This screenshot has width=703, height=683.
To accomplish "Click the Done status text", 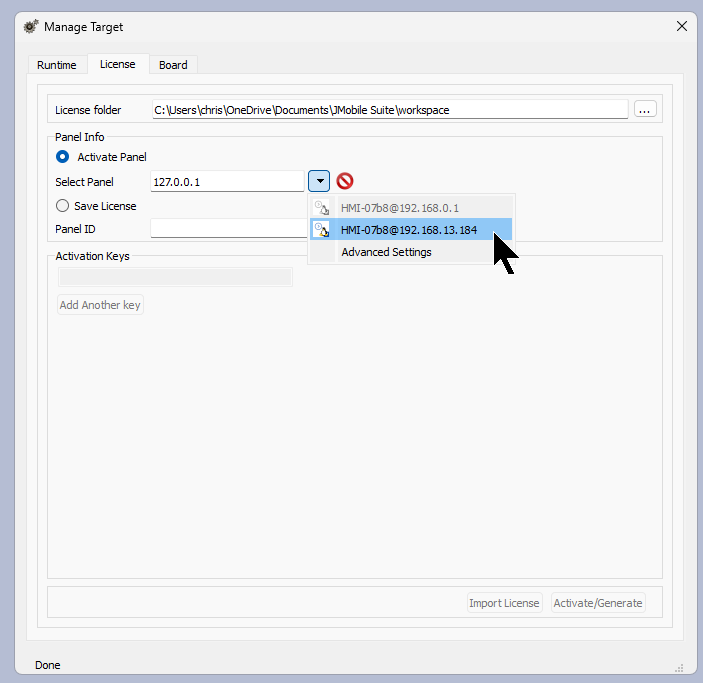I will (48, 665).
